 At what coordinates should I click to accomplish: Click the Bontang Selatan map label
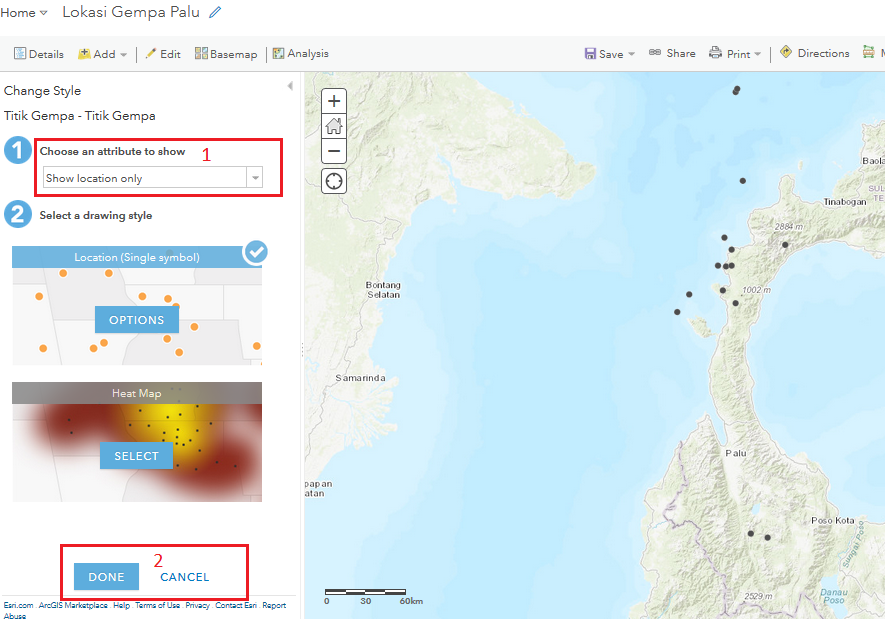(383, 289)
